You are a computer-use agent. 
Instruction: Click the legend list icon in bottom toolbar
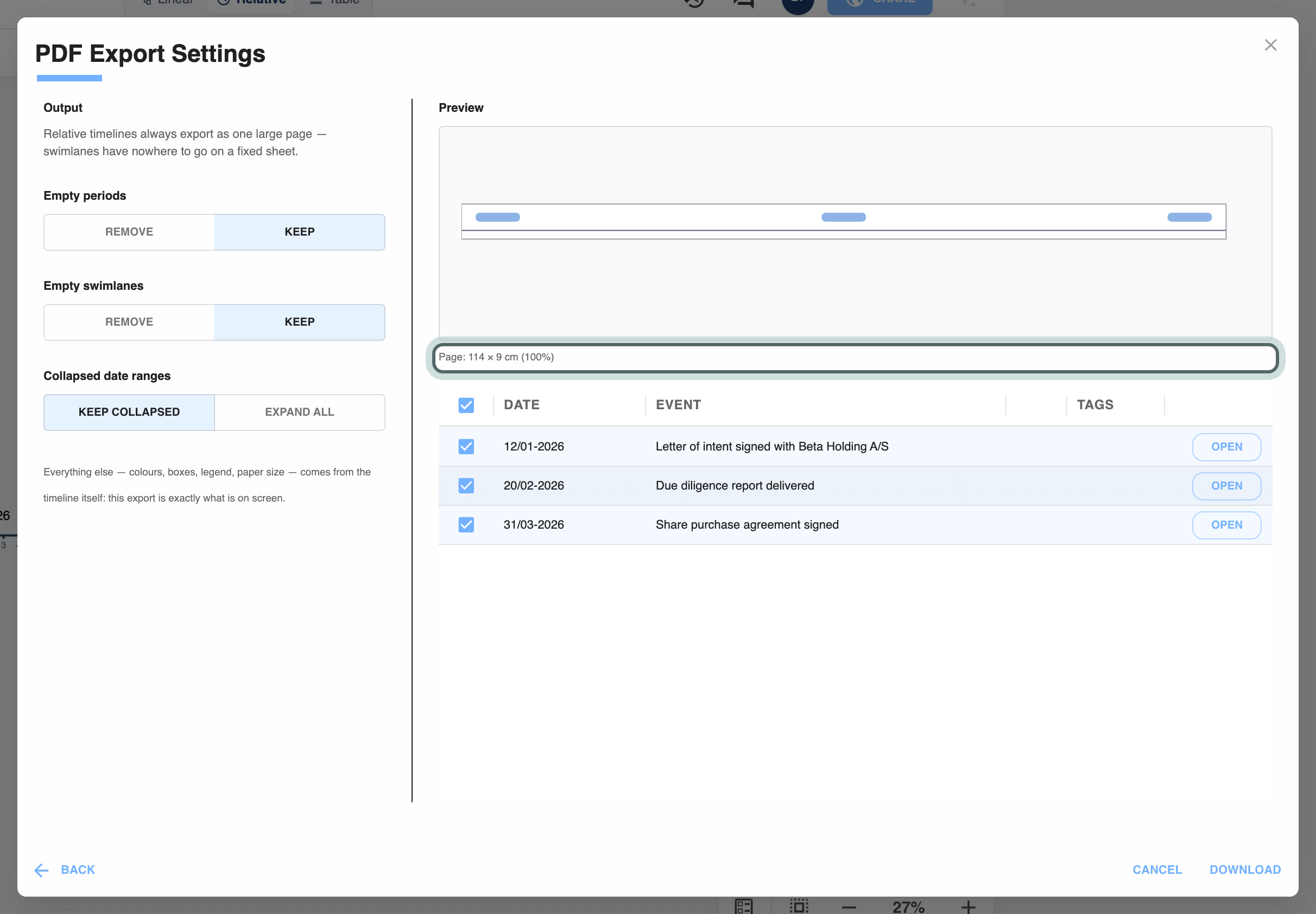(744, 906)
